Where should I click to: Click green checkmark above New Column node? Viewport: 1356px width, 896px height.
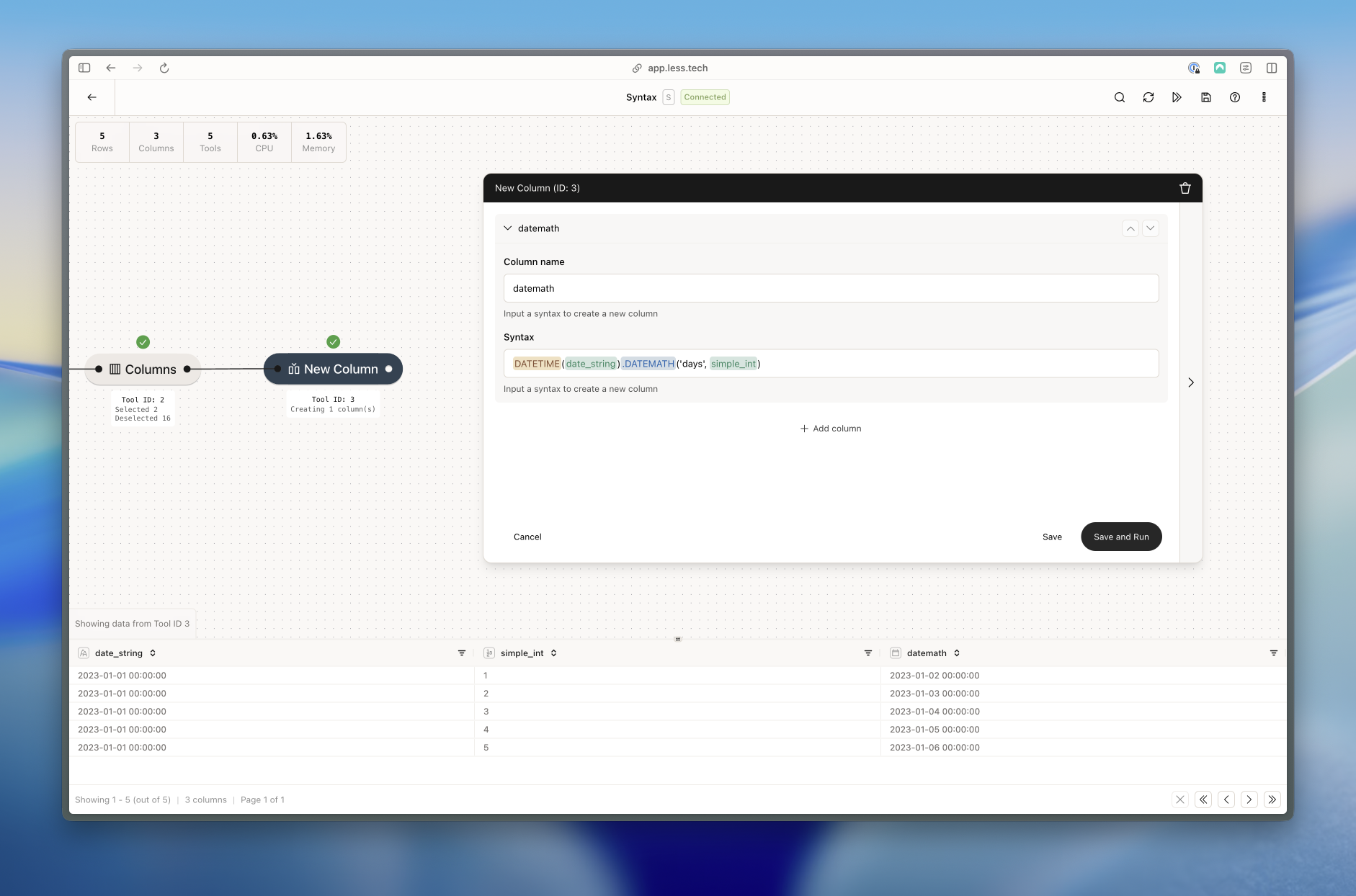pyautogui.click(x=333, y=341)
